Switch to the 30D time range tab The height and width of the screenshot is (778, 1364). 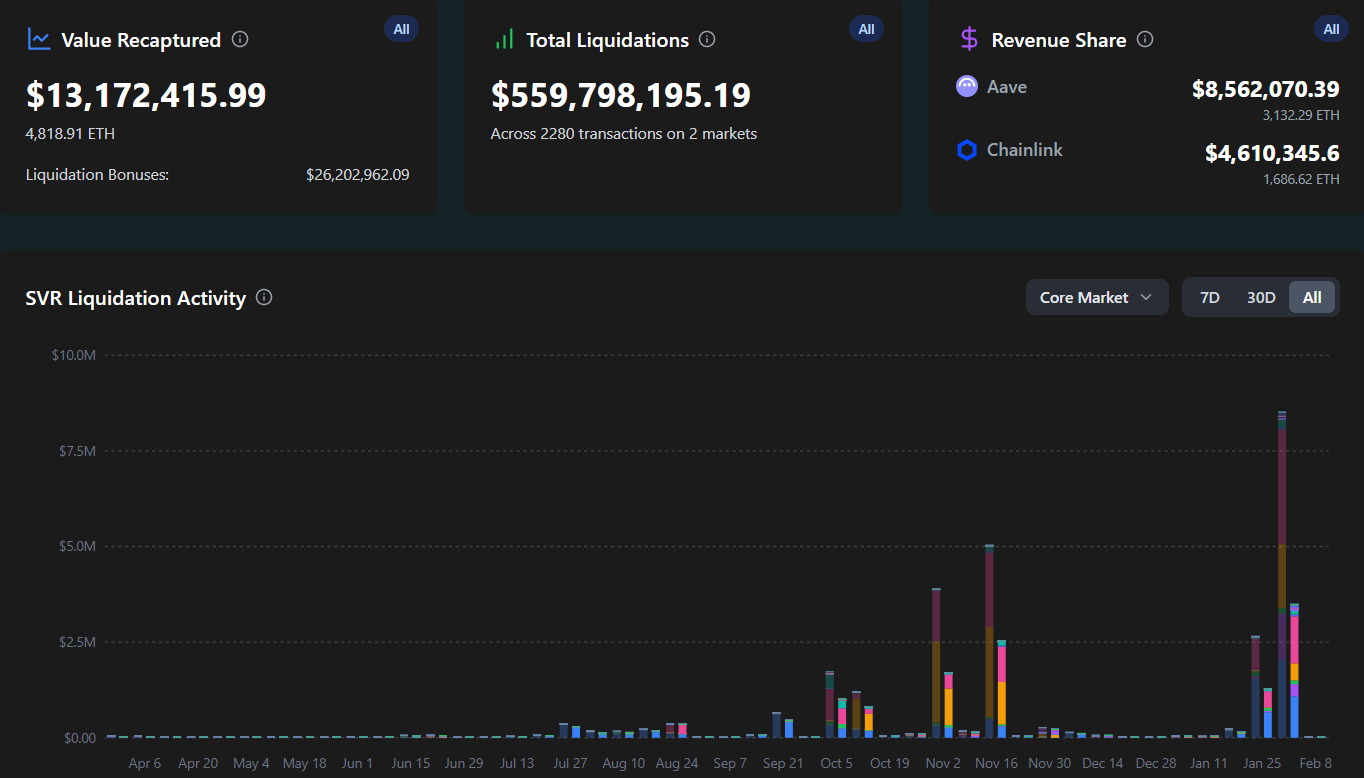click(x=1261, y=297)
